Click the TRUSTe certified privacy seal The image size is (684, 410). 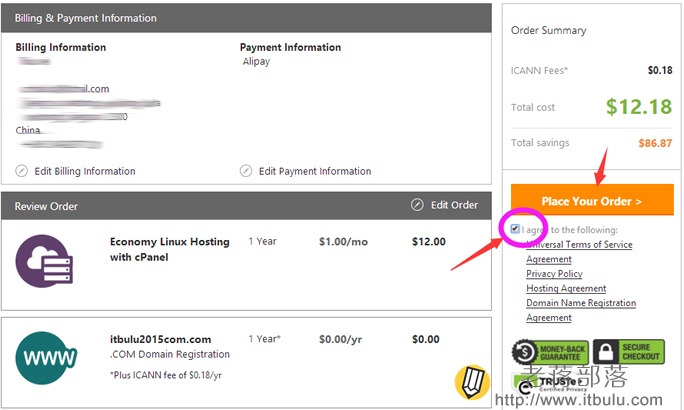(550, 383)
